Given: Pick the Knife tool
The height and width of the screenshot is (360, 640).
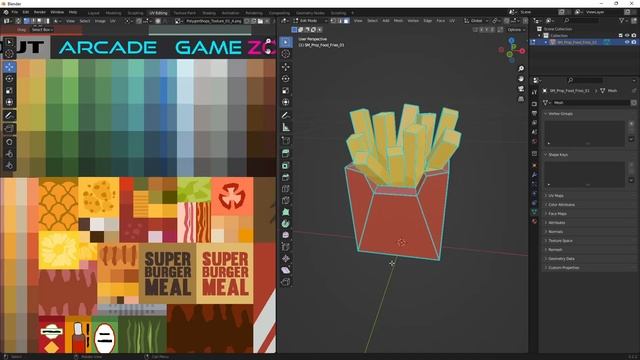Looking at the screenshot, I should click(x=286, y=200).
